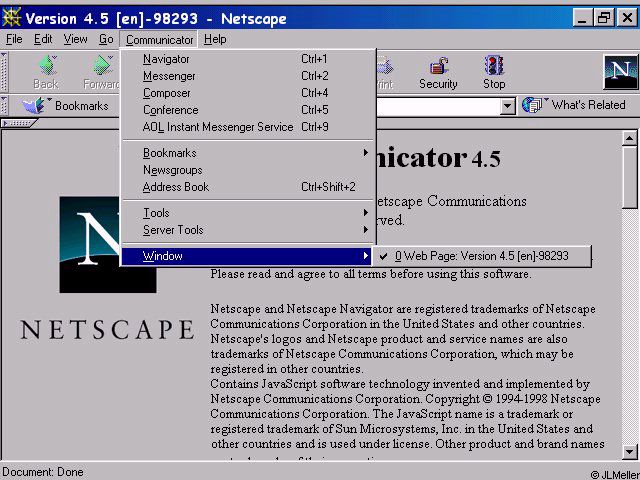Click the vertical scrollbar thumb
This screenshot has width=640, height=480.
(x=629, y=178)
